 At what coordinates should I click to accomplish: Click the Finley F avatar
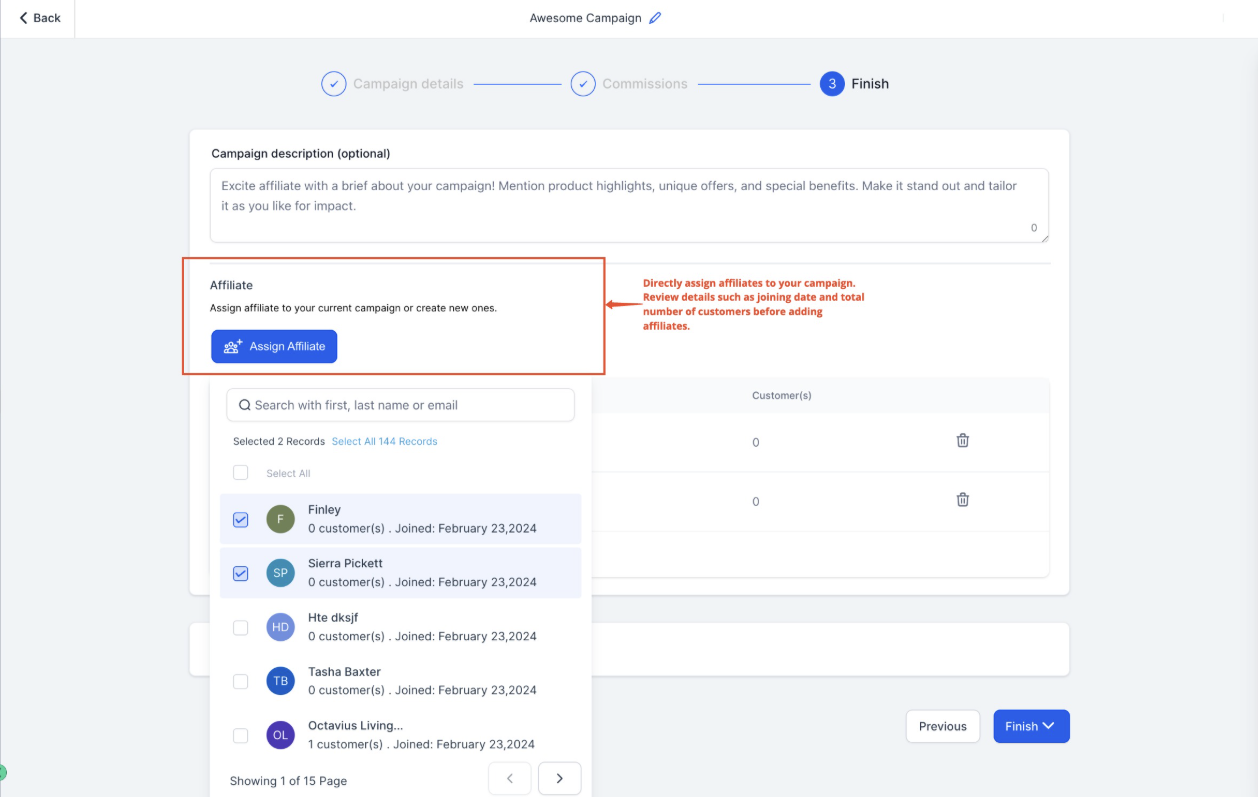[x=281, y=519]
